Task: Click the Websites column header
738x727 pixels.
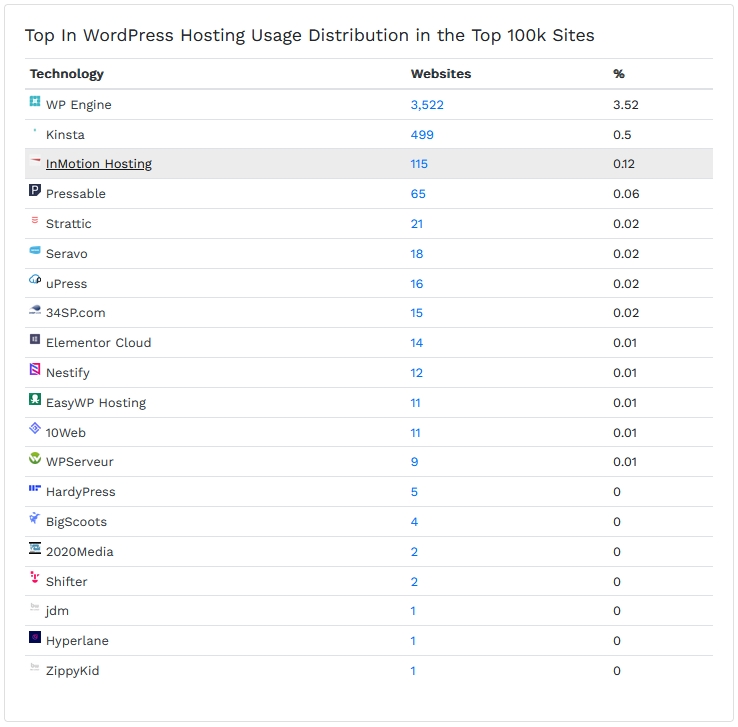Action: click(441, 74)
